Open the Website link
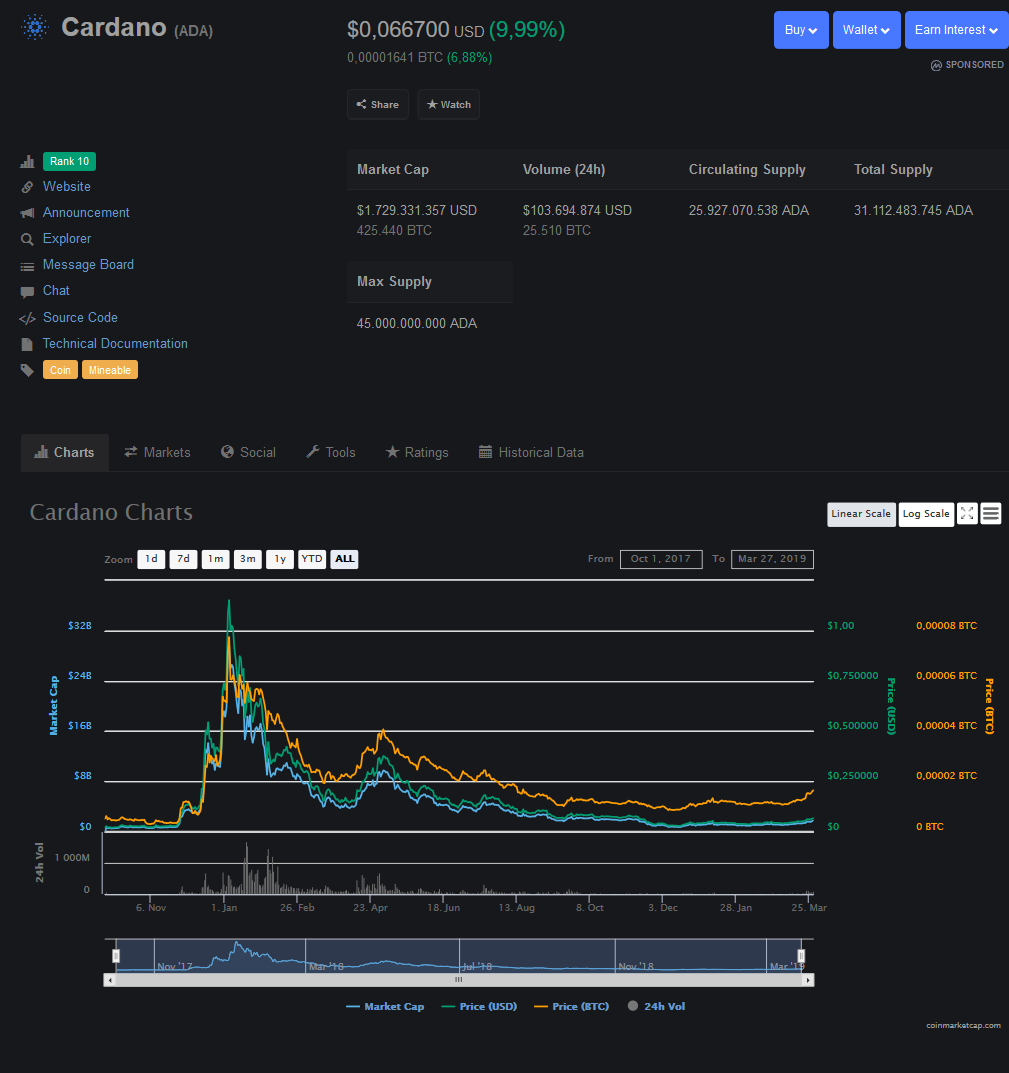 point(66,187)
